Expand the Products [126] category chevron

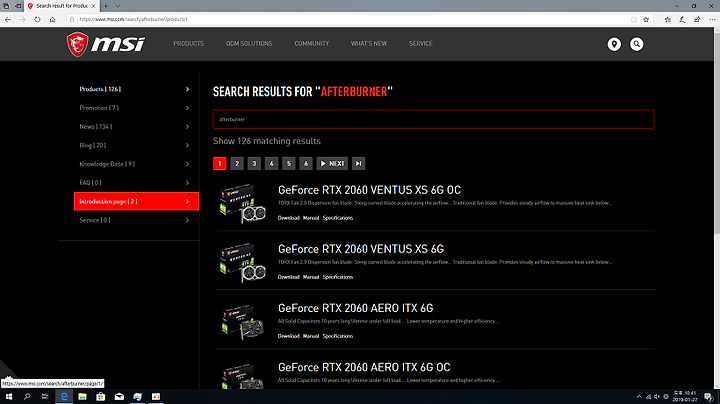pos(187,89)
